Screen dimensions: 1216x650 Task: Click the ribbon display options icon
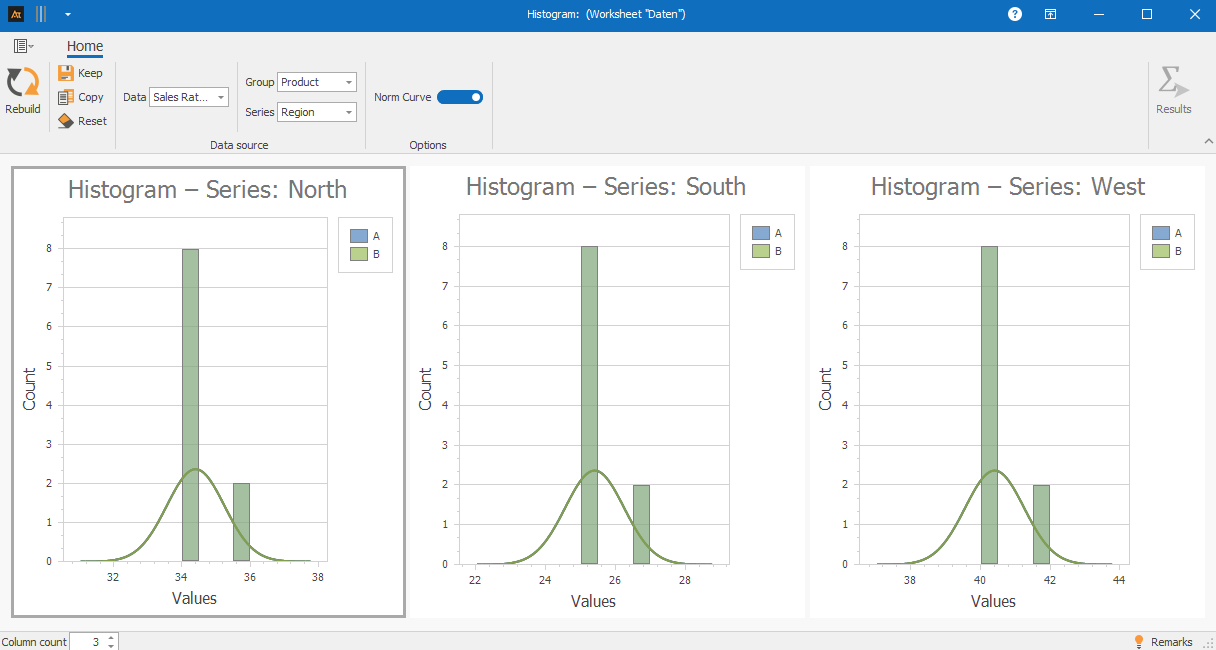[1051, 14]
